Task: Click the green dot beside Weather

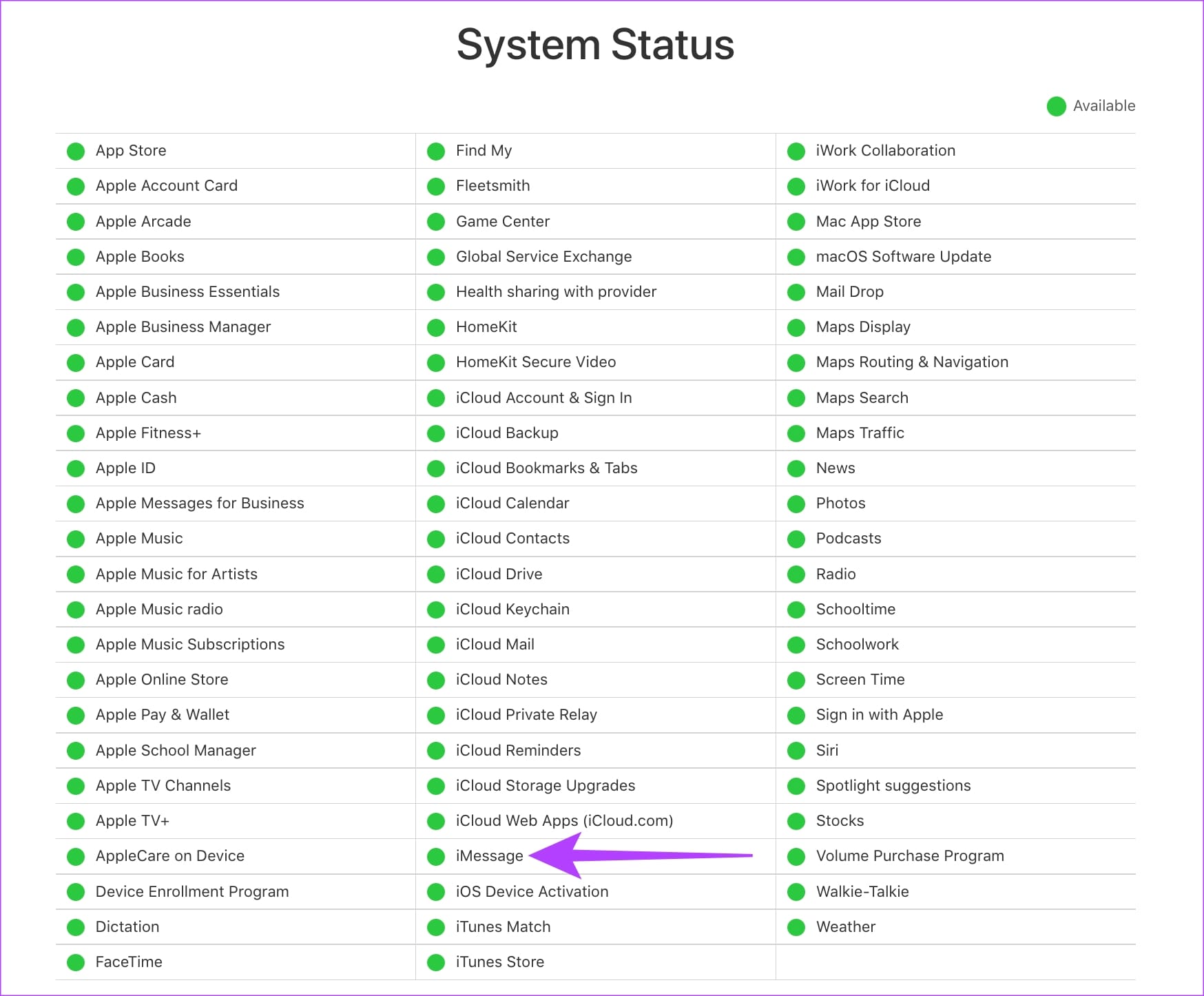Action: [x=796, y=927]
